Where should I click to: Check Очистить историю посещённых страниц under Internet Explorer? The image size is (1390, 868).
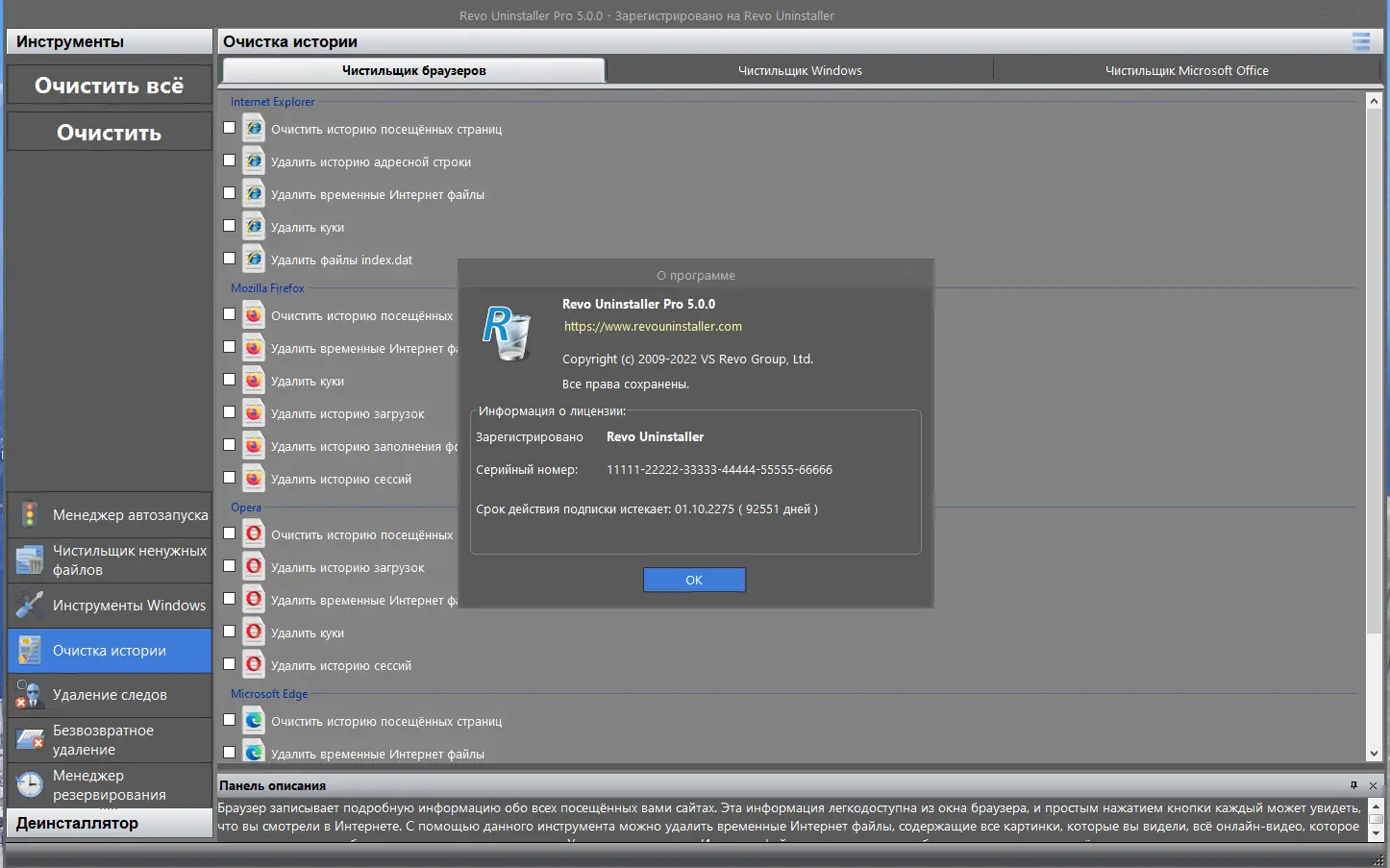[228, 126]
